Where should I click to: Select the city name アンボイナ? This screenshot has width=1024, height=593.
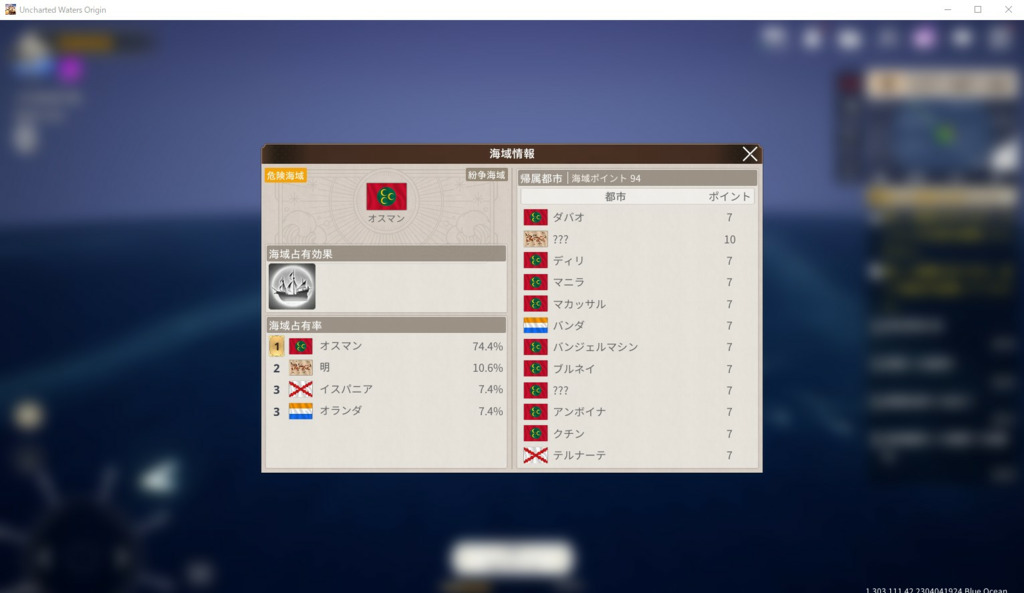point(579,411)
